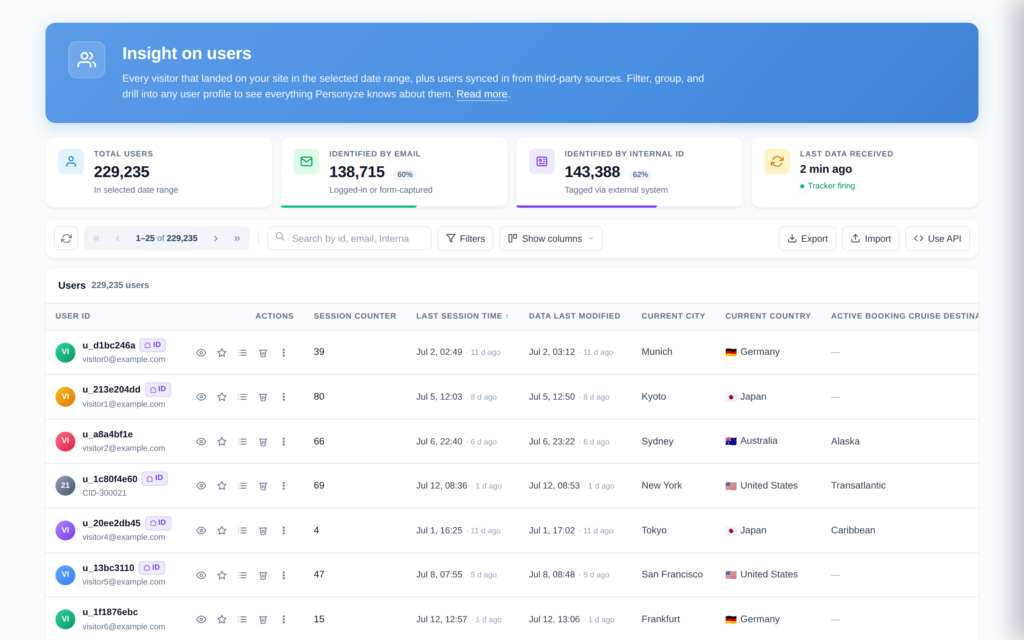
Task: Delete user u_d1bc246a with trash icon
Action: pyautogui.click(x=263, y=353)
